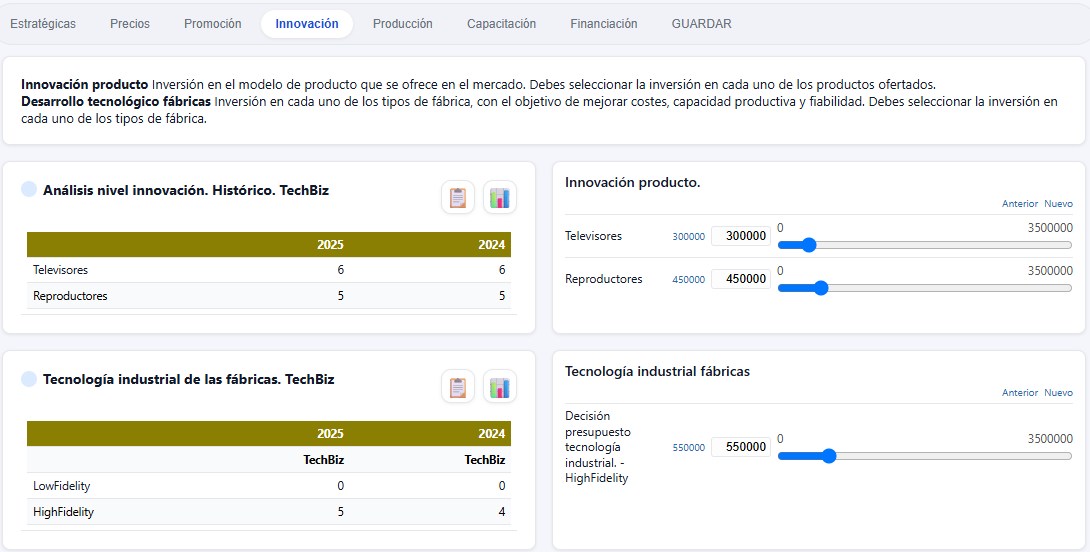This screenshot has width=1090, height=552.
Task: Switch to the Financiación tab
Action: 603,24
